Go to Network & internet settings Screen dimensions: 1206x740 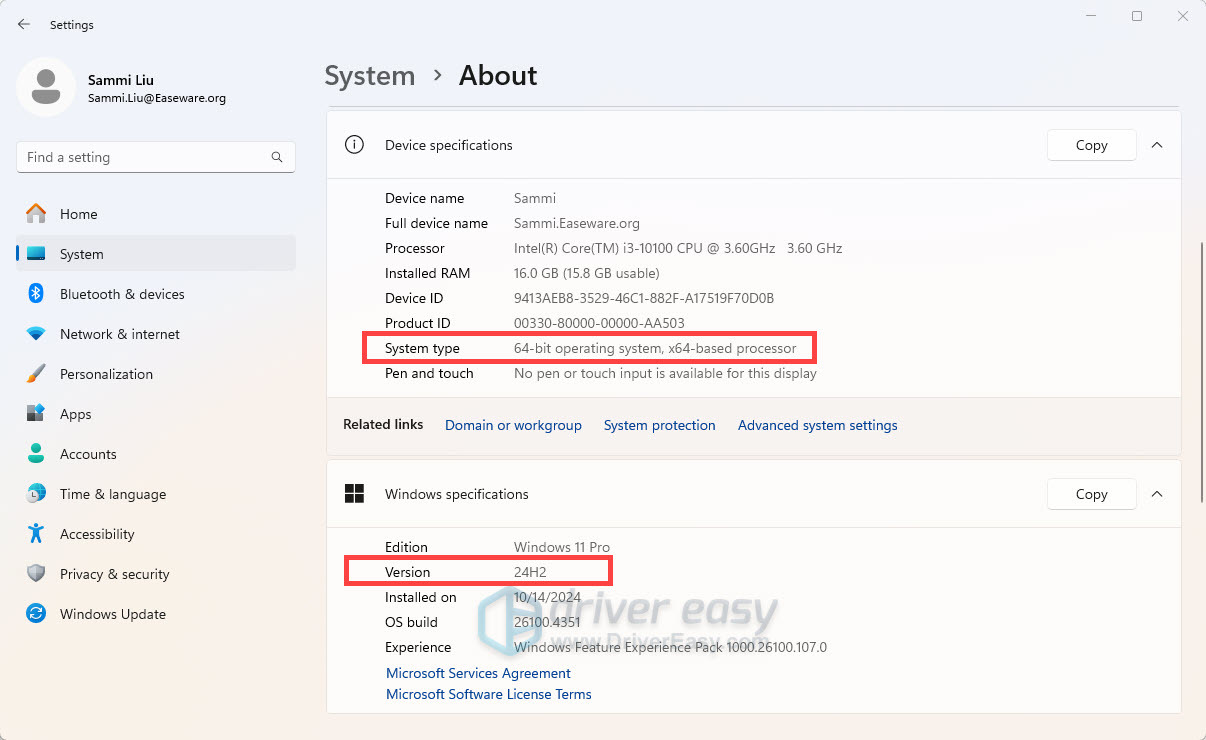[156, 334]
